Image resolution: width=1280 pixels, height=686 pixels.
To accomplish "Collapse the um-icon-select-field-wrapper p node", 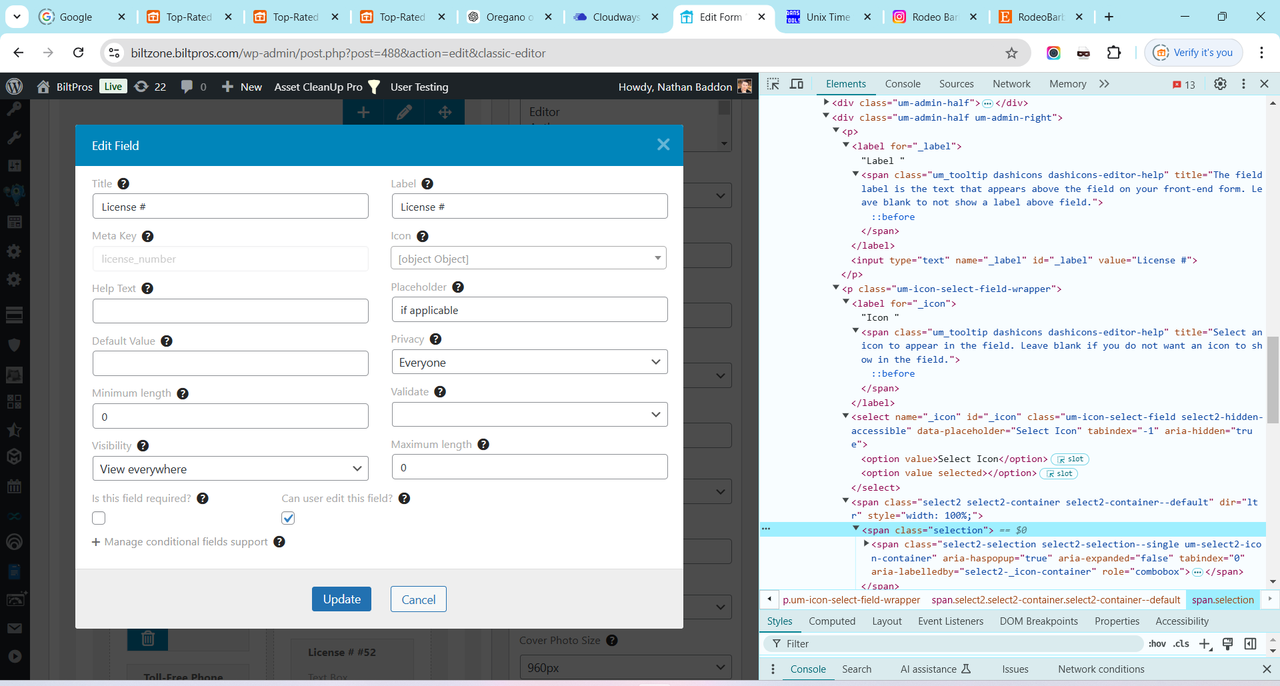I will click(836, 289).
